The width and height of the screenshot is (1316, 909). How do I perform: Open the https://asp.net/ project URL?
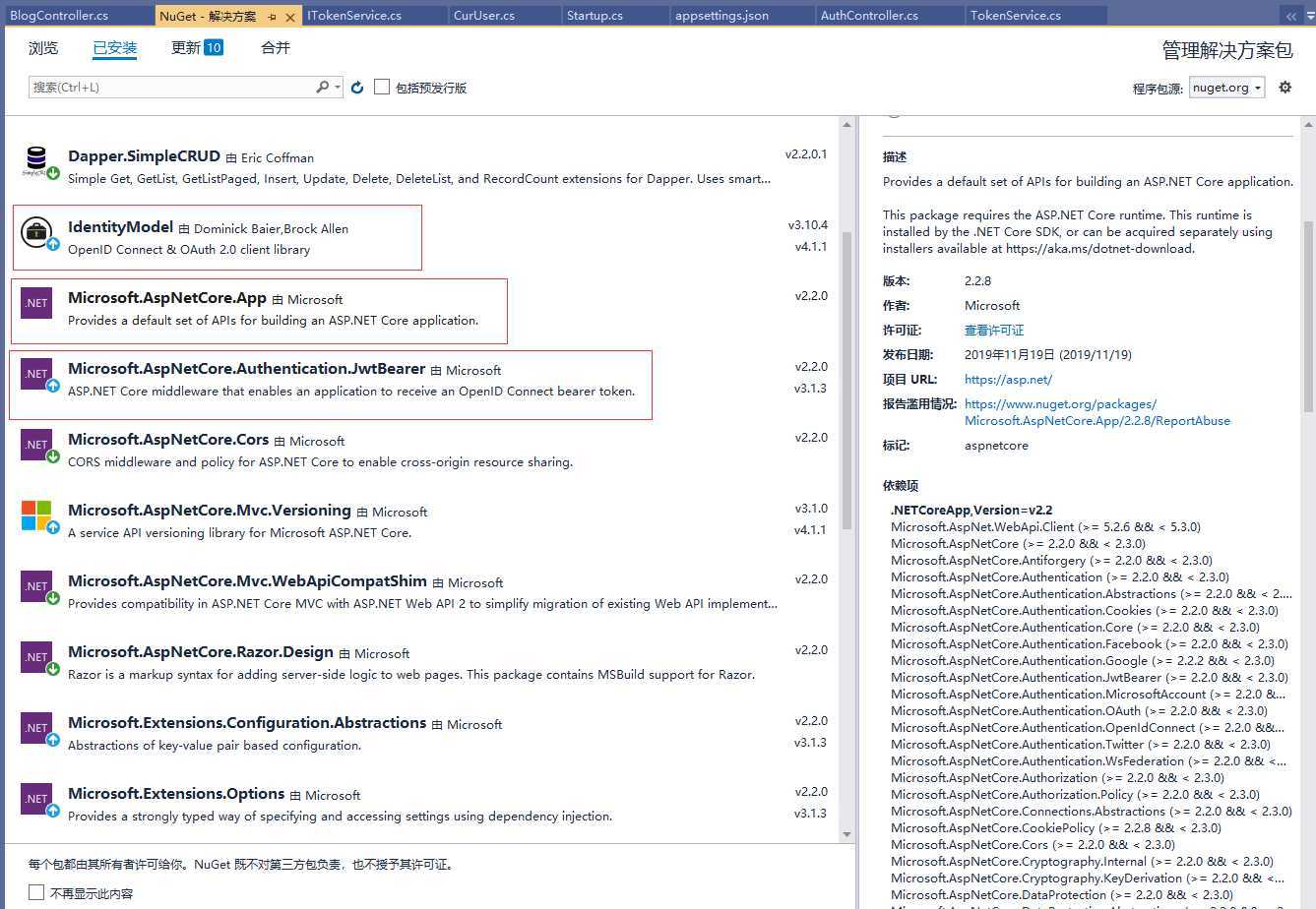pos(1008,380)
